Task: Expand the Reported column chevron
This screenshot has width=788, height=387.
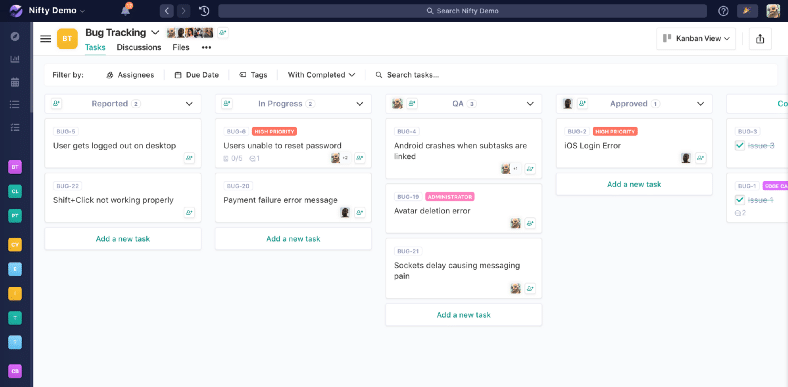Action: pyautogui.click(x=189, y=104)
